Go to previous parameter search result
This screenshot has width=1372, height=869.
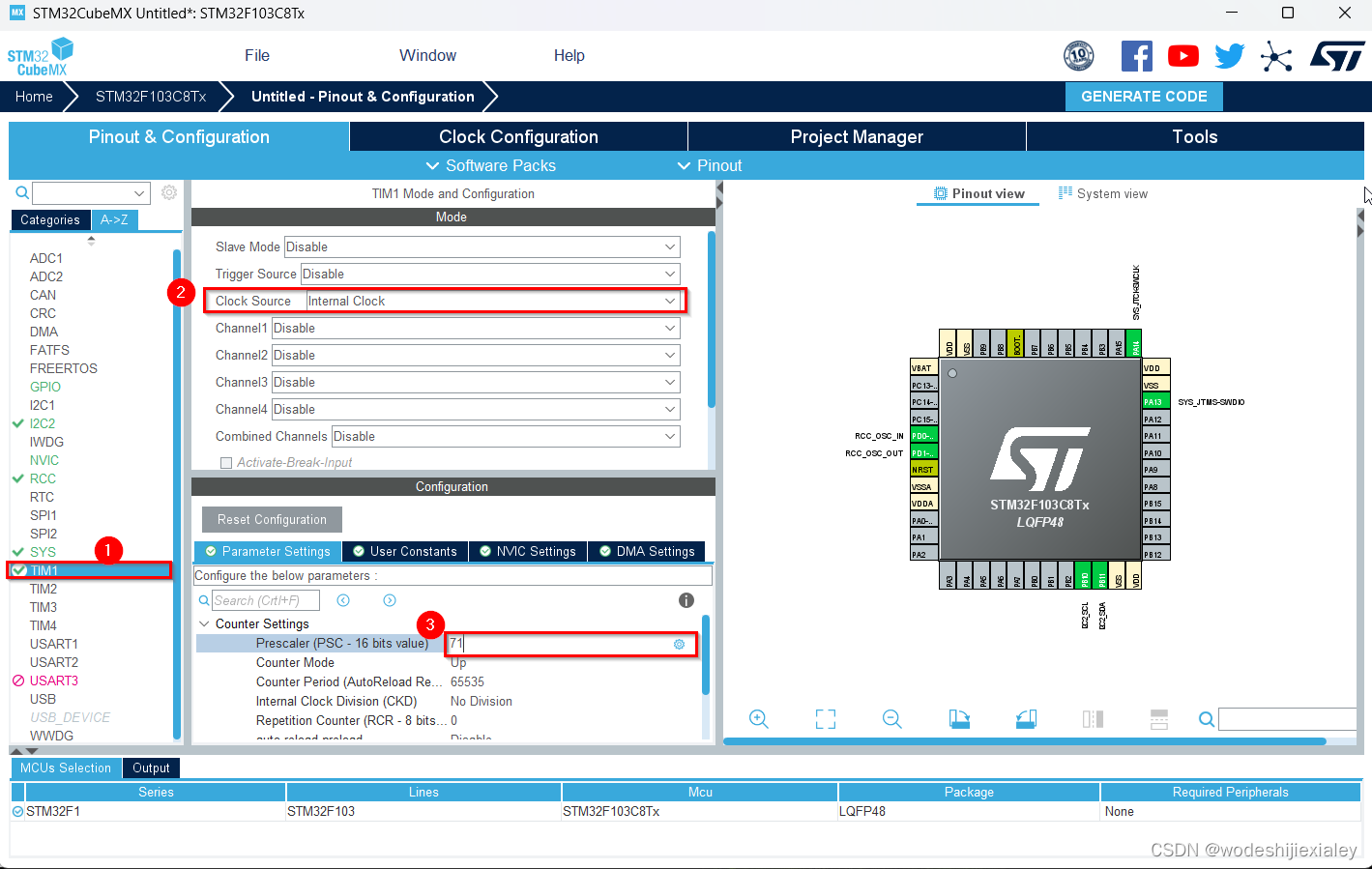343,600
